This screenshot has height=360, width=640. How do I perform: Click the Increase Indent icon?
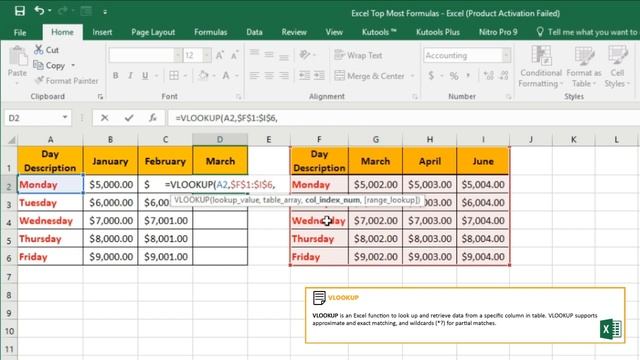point(319,76)
